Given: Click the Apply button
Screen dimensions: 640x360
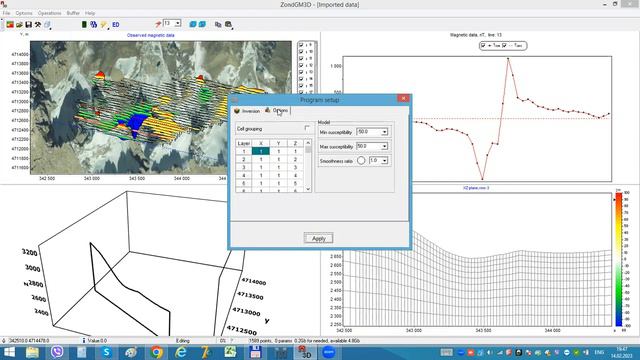Looking at the screenshot, I should point(318,238).
